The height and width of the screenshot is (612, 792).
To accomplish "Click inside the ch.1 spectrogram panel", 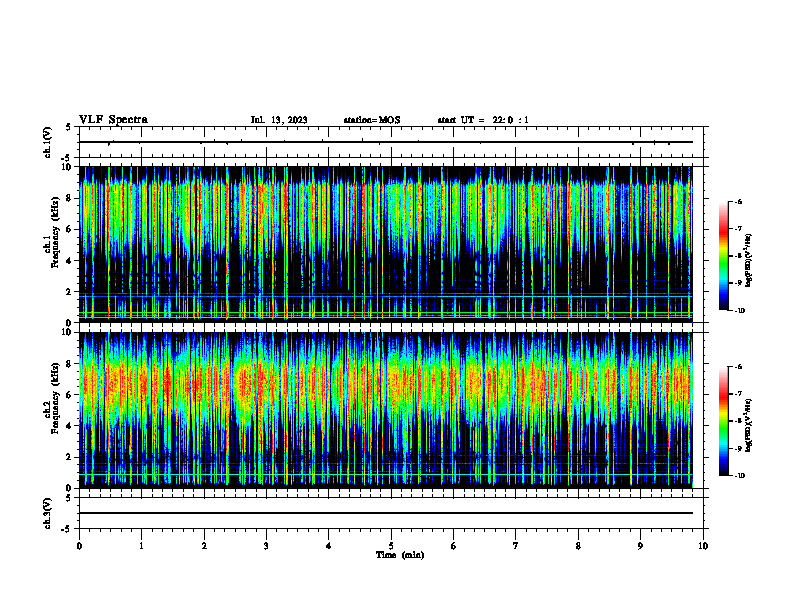I will [x=386, y=244].
